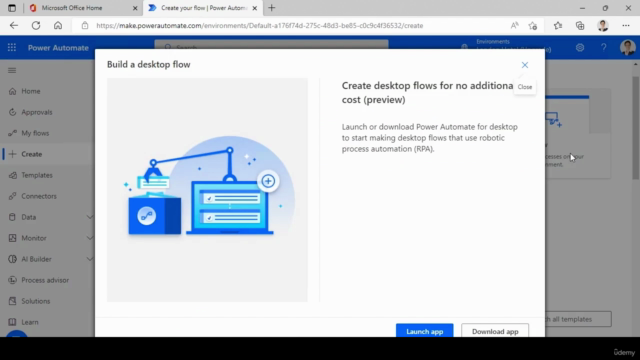Open a new browser tab
The image size is (640, 360).
click(x=272, y=8)
